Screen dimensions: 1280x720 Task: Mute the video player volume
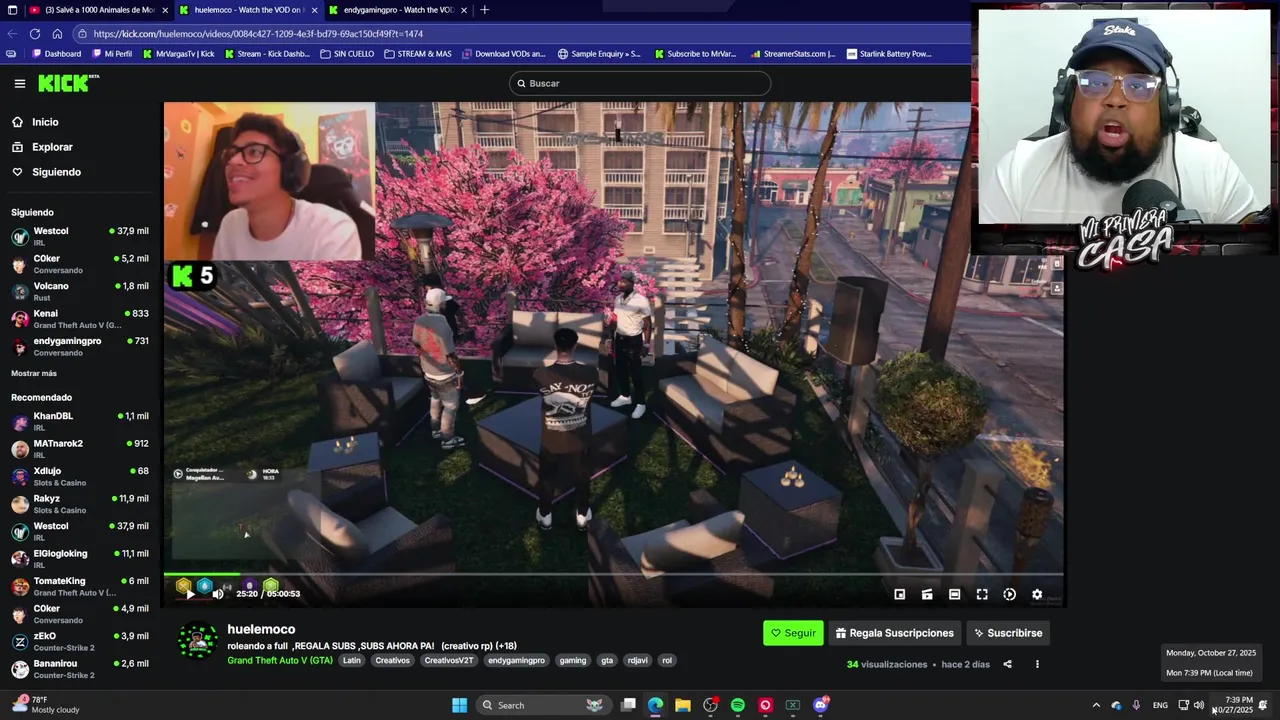(218, 594)
